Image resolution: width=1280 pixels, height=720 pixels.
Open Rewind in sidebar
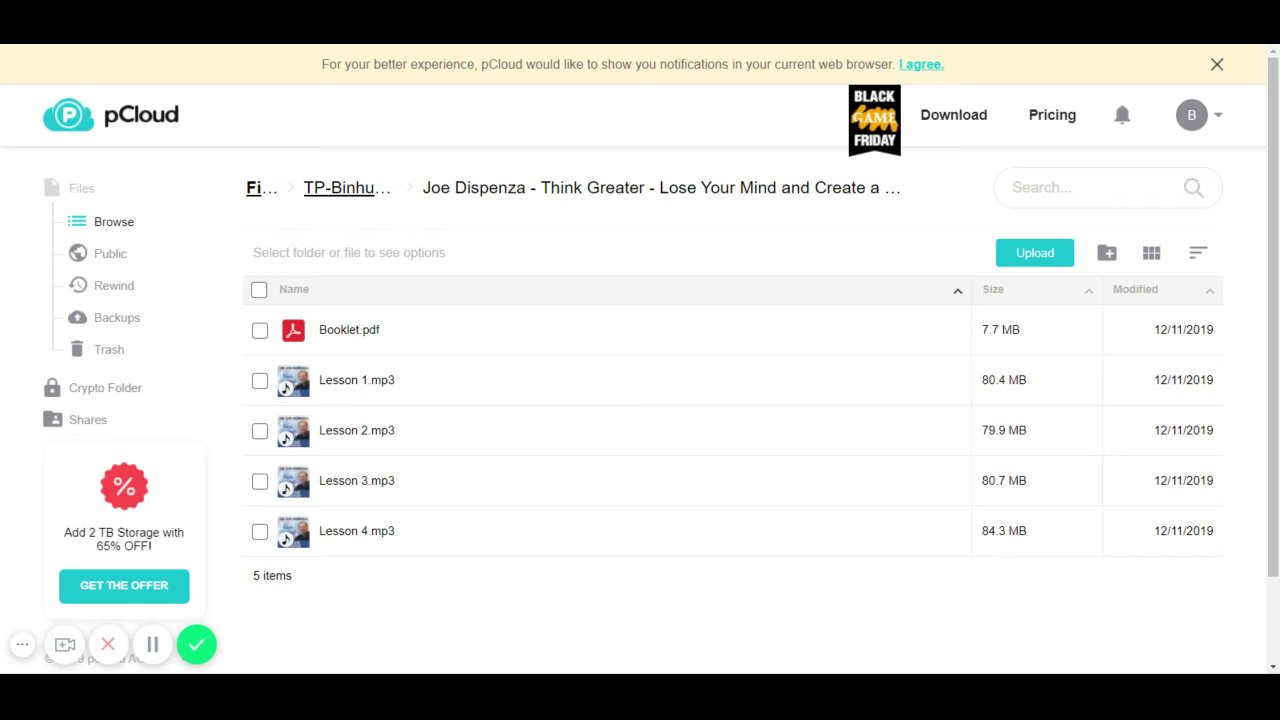point(101,286)
